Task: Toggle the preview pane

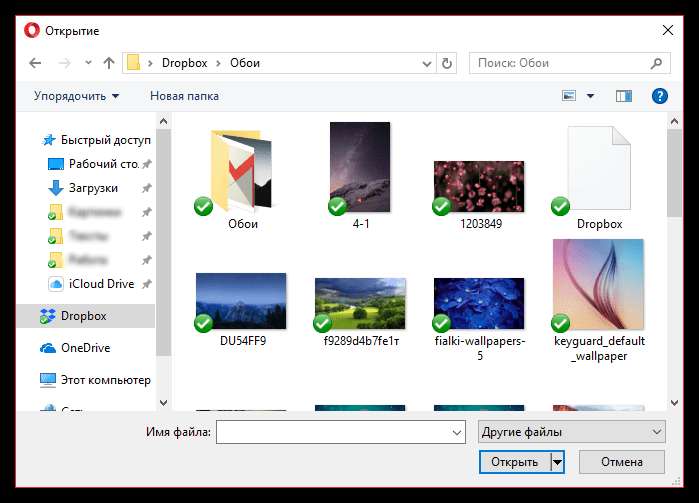Action: 624,96
